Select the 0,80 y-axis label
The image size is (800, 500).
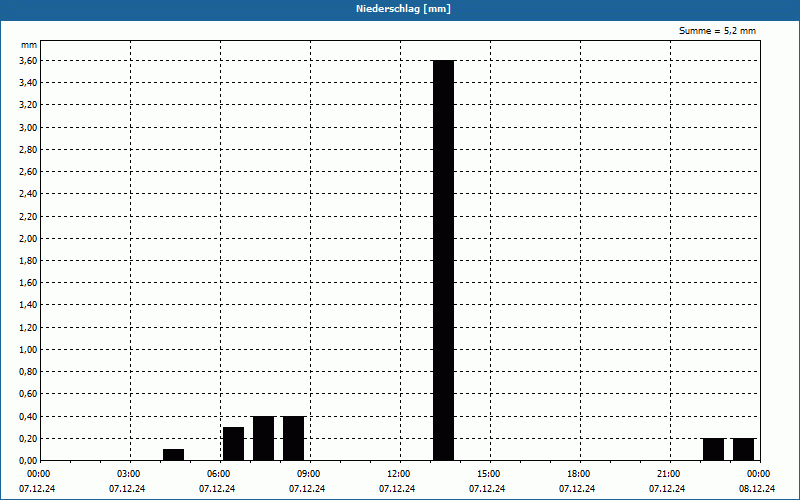tap(28, 372)
